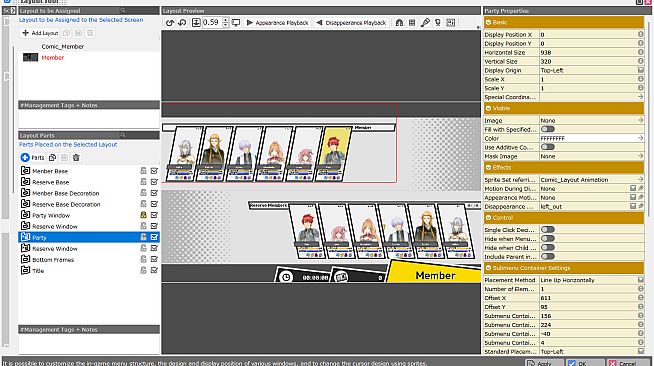Start Appearance Playback
The image size is (654, 366).
click(277, 23)
